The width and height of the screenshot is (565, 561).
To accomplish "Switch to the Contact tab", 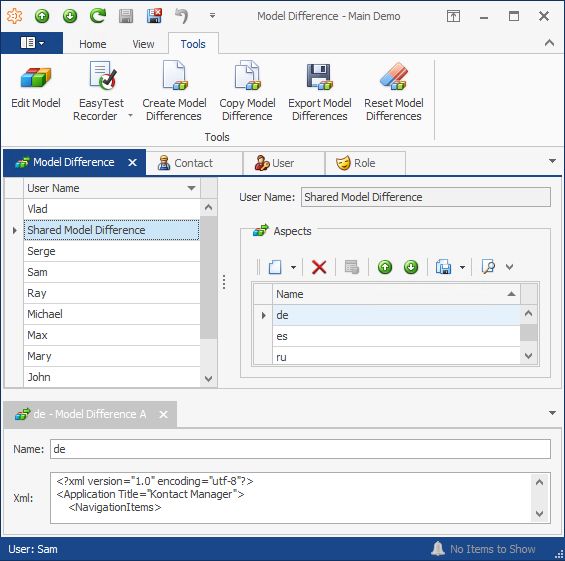I will pos(194,163).
